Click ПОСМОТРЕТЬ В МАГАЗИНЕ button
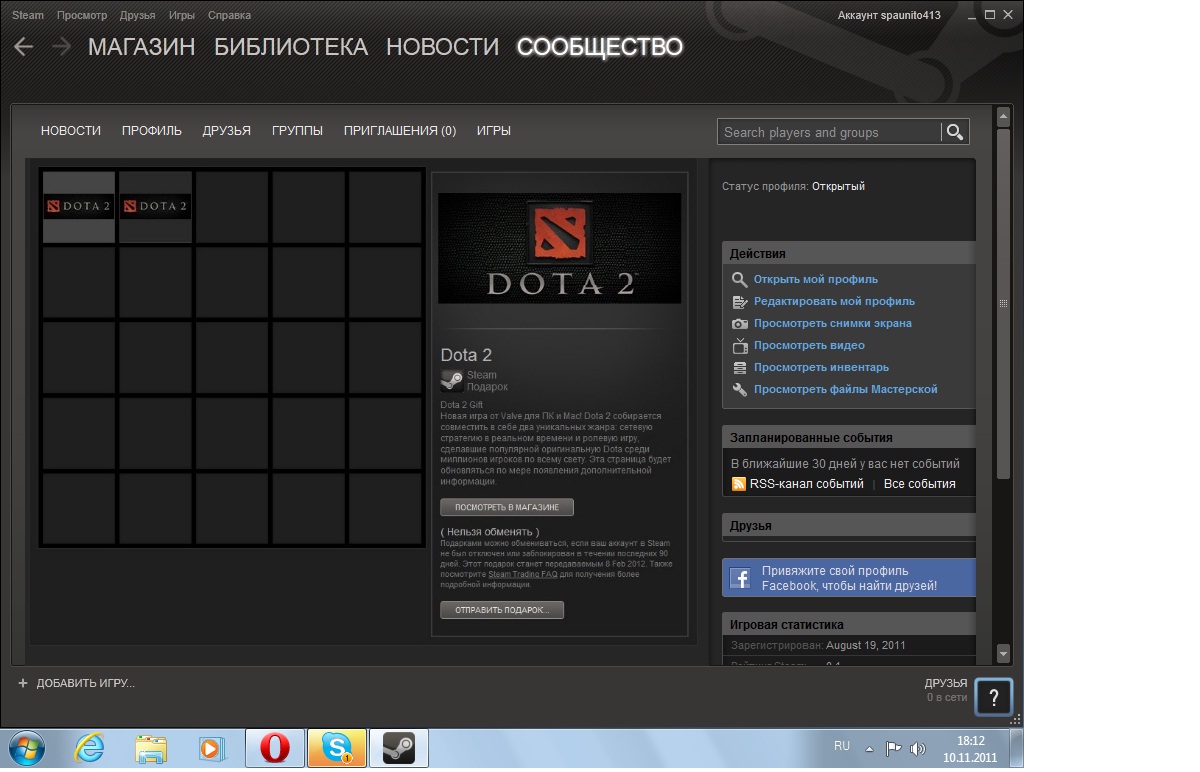This screenshot has height=772, width=1200. (x=507, y=507)
